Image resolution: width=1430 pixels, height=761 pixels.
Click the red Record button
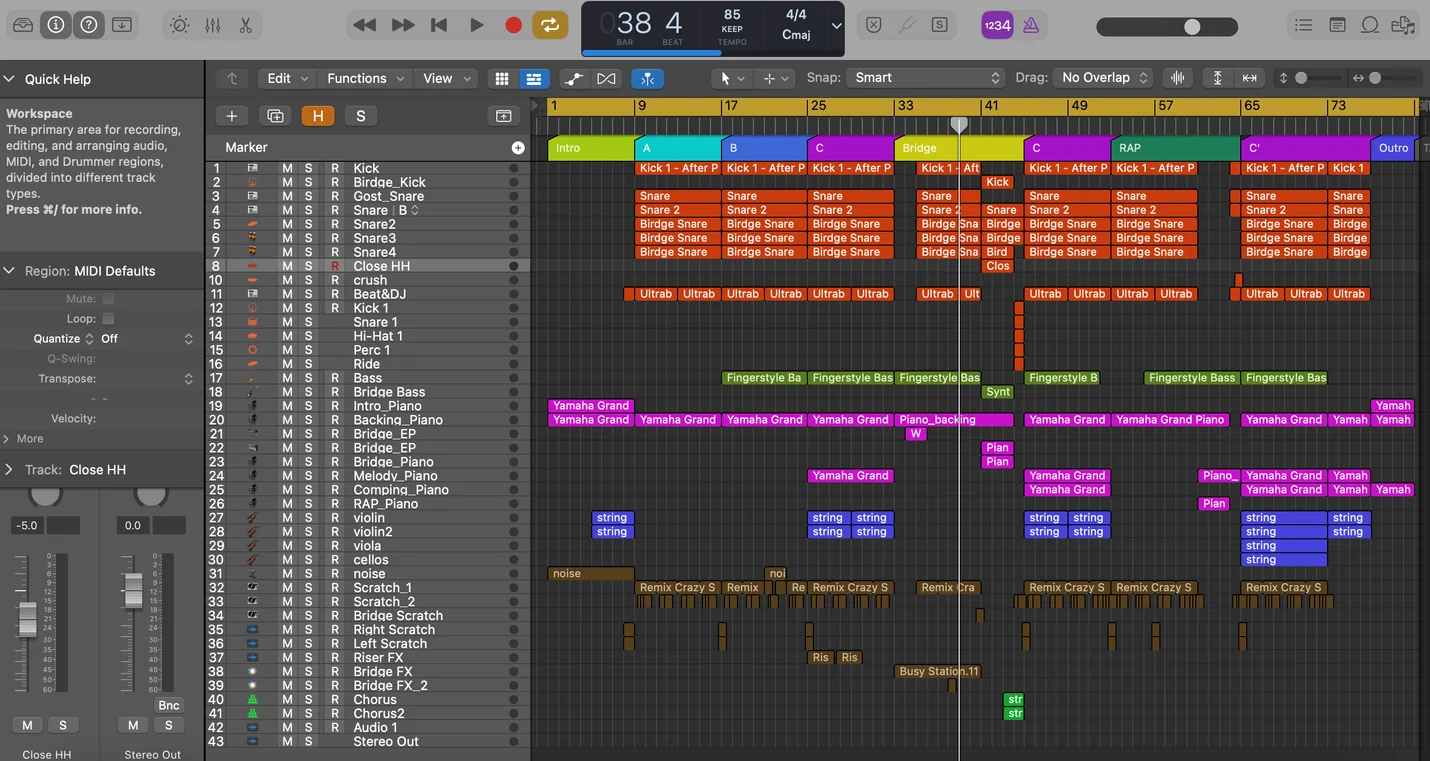(513, 25)
